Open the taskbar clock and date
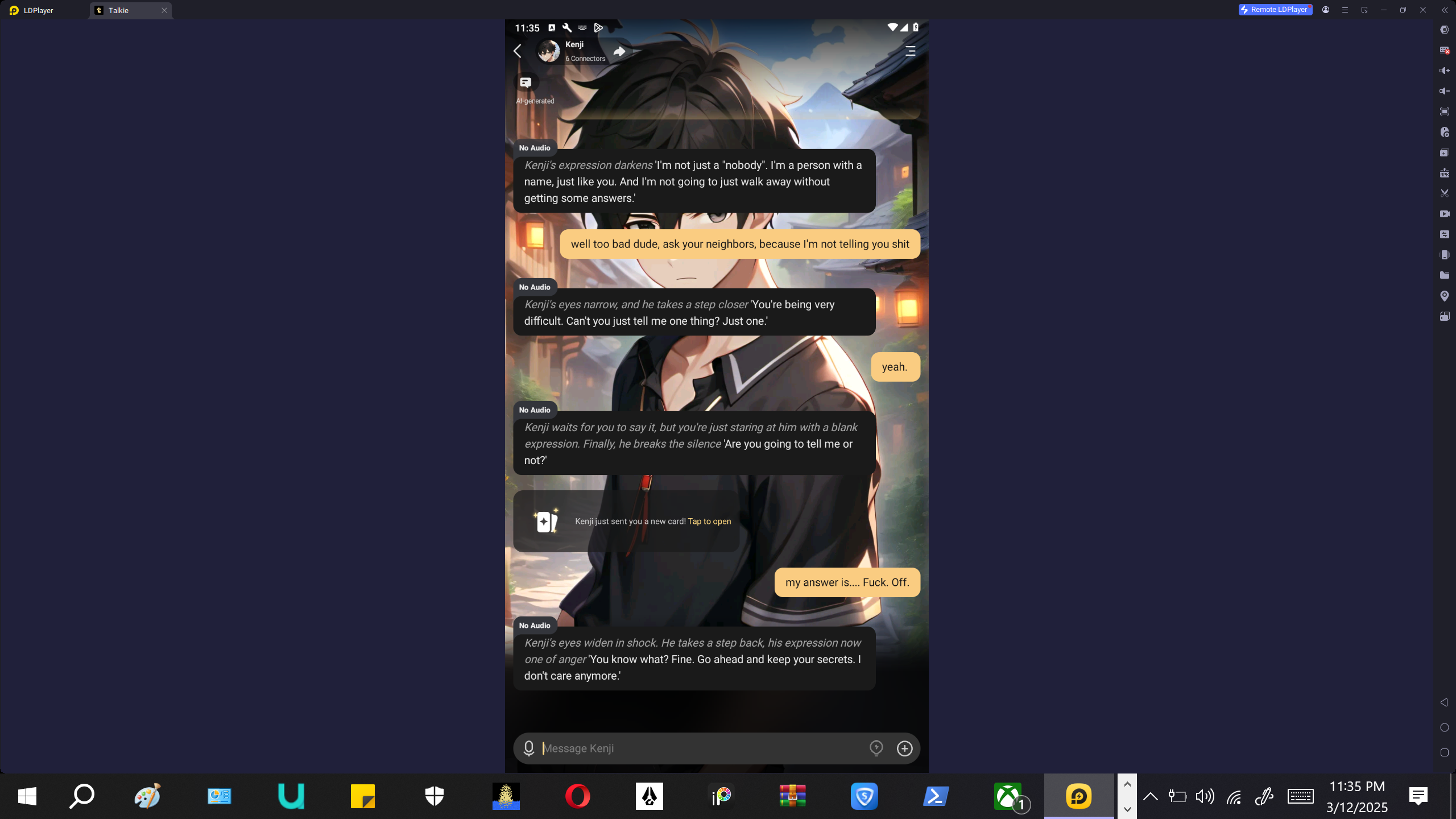Screen dimensions: 1456x819 pyautogui.click(x=1357, y=797)
